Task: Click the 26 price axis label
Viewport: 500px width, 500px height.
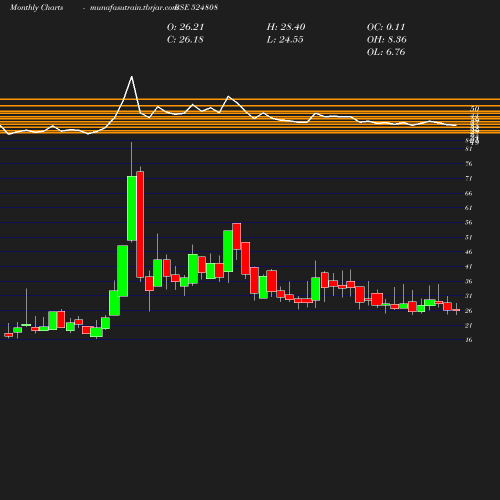Action: click(469, 311)
